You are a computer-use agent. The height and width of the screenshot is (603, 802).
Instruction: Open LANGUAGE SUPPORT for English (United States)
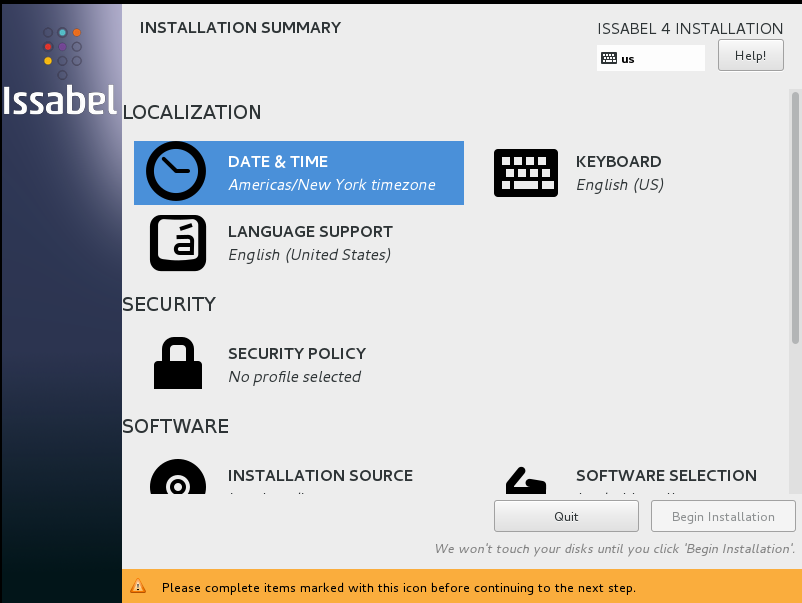click(x=310, y=242)
